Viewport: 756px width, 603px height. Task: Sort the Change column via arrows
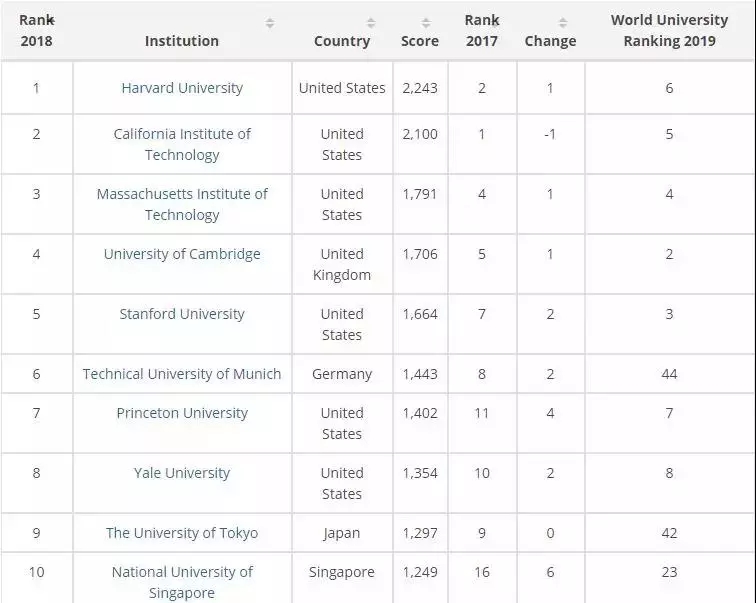(562, 23)
